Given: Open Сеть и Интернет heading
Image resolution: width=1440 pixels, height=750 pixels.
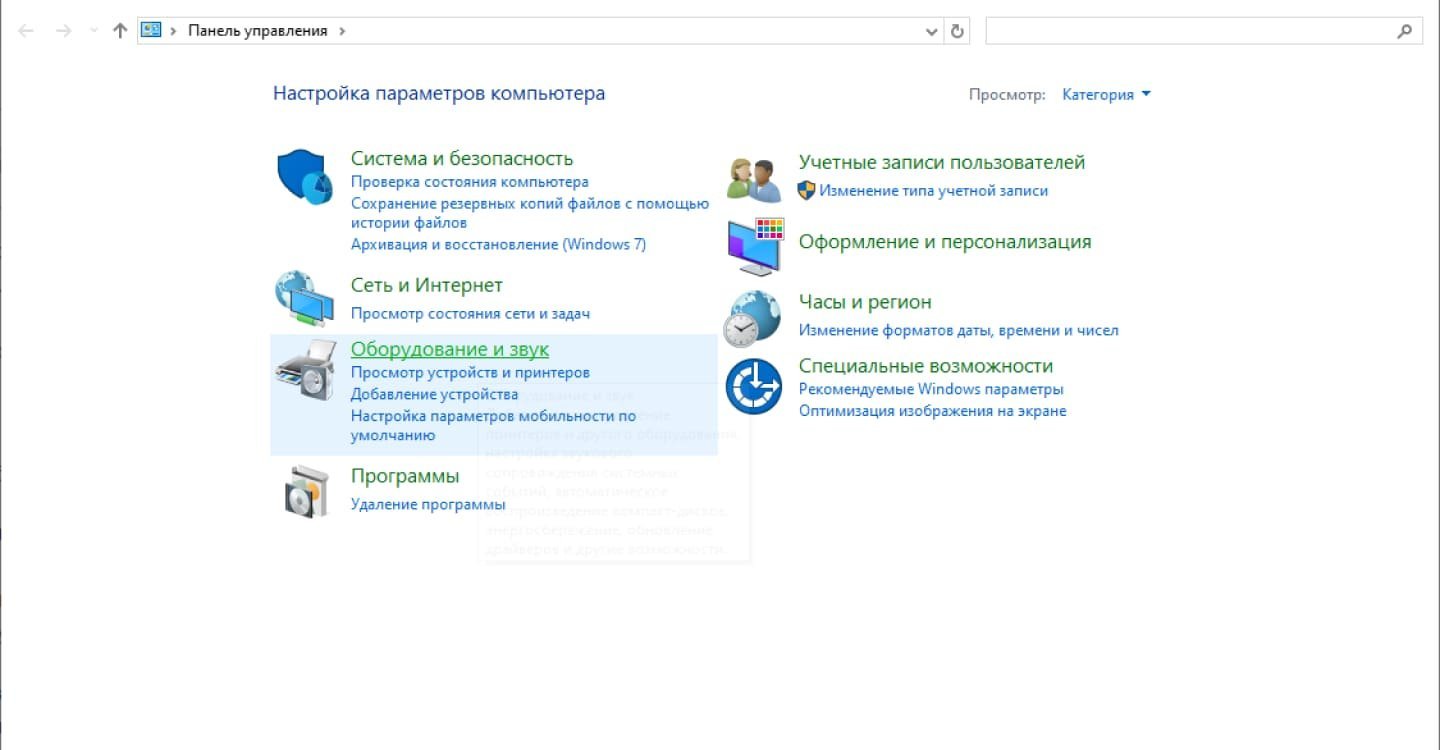Looking at the screenshot, I should (427, 285).
